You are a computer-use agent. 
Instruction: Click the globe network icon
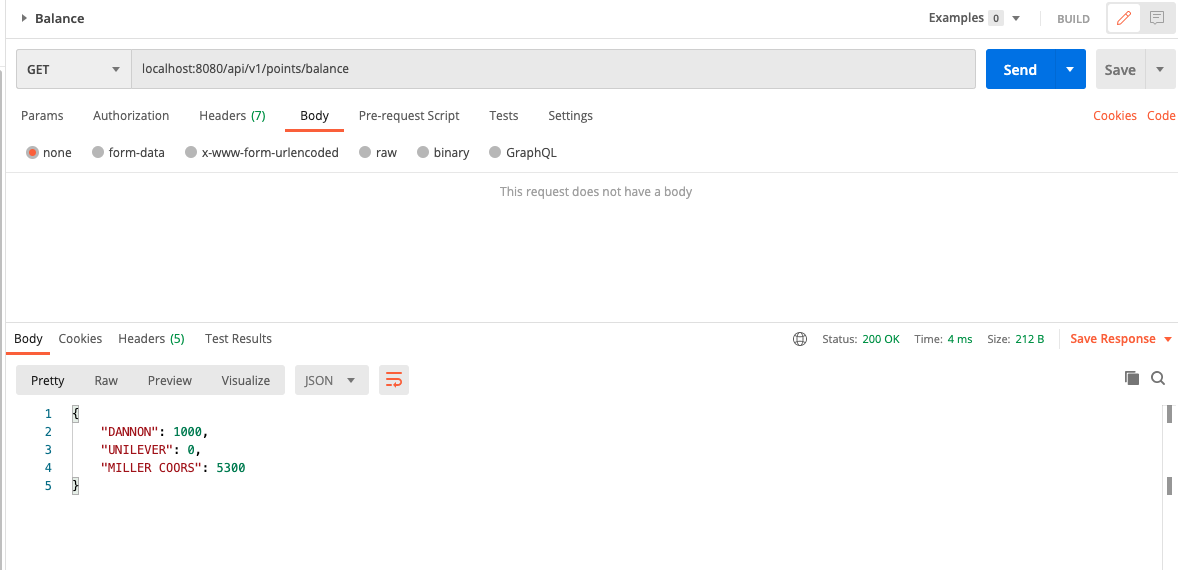800,339
